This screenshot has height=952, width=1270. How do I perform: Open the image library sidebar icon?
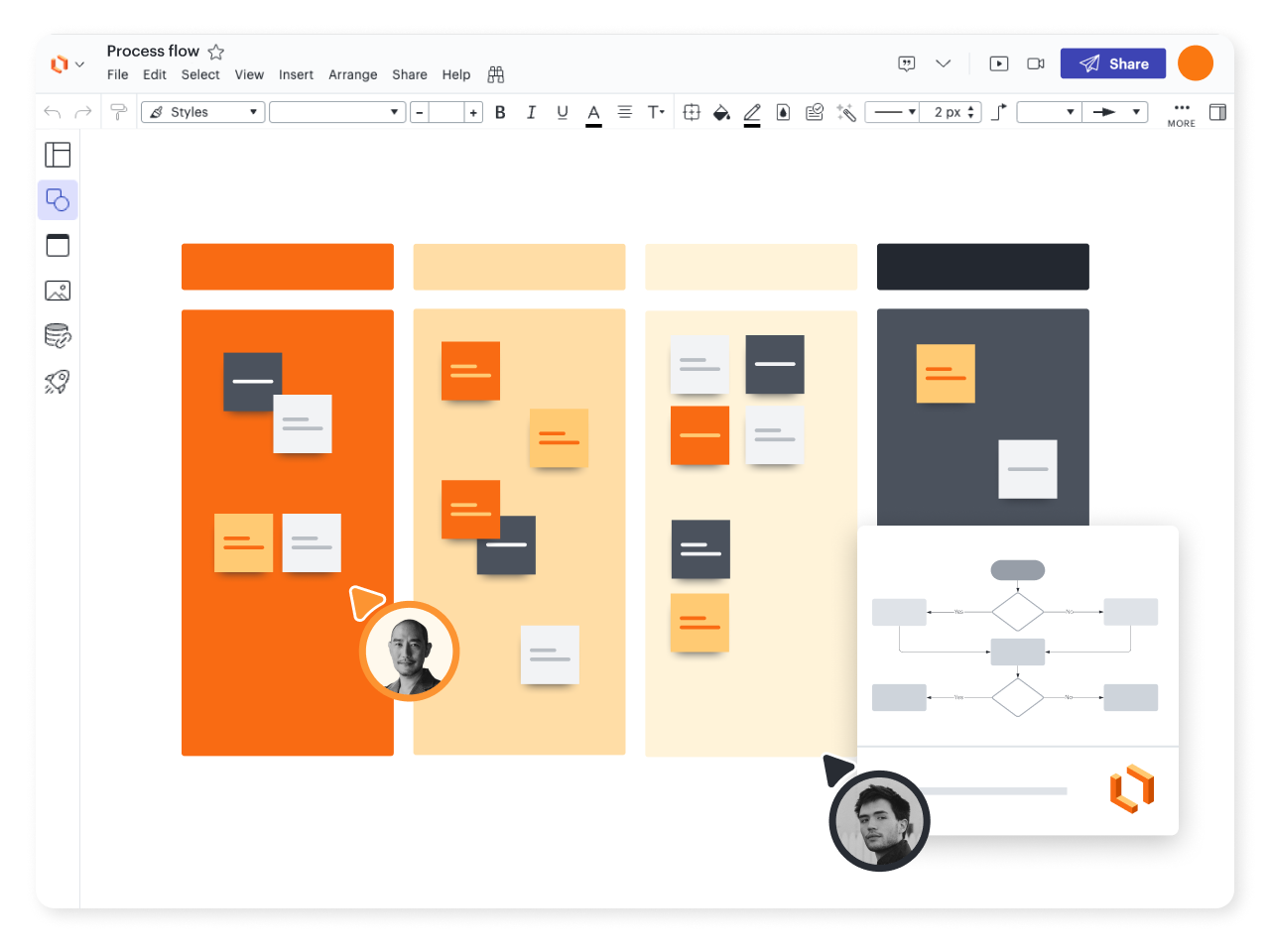click(x=58, y=291)
